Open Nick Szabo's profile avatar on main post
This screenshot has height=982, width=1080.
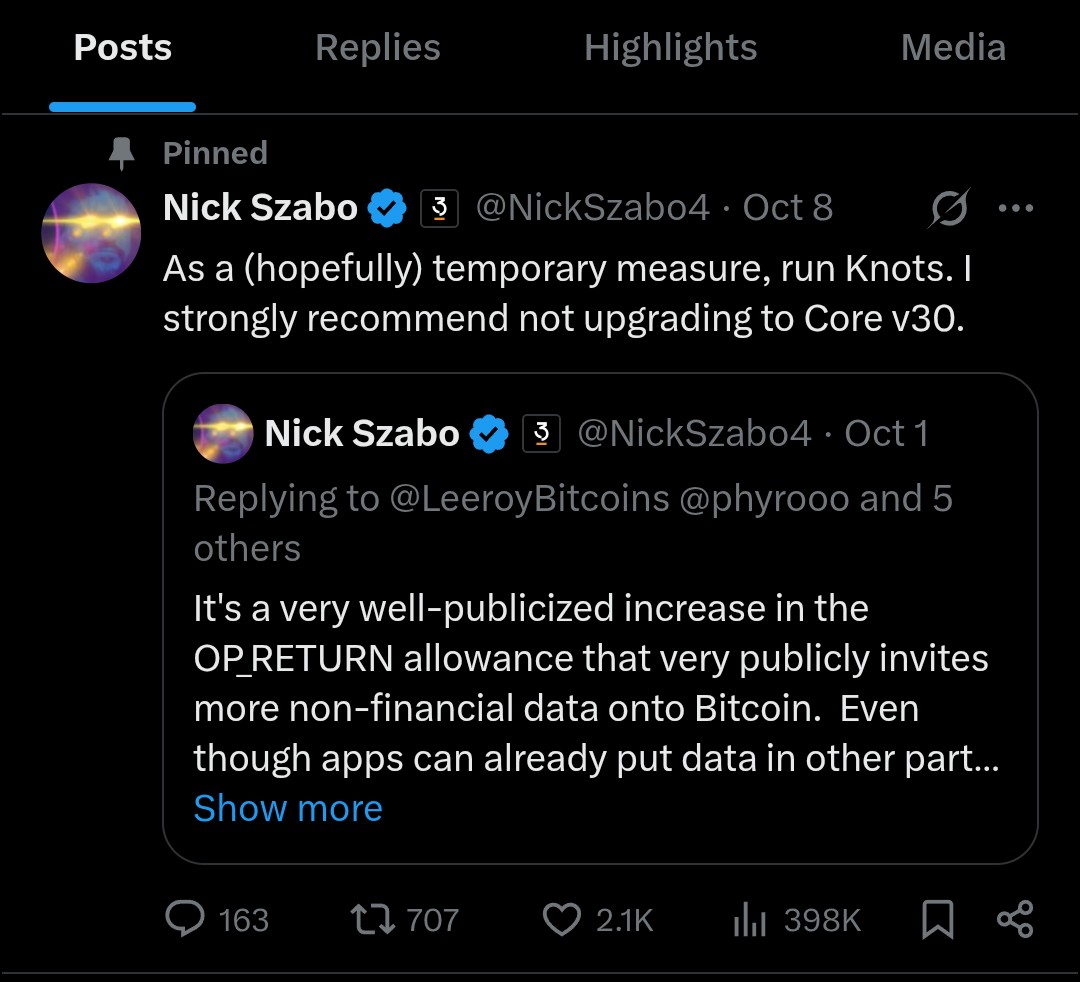(91, 233)
